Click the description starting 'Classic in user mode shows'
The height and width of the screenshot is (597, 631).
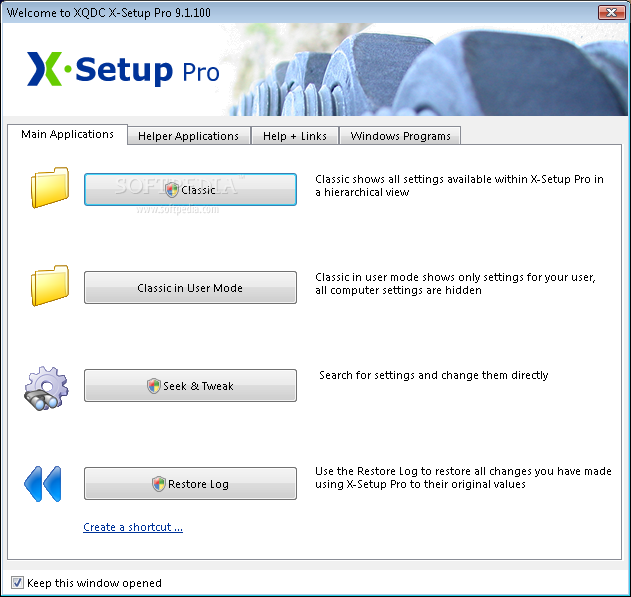[455, 284]
